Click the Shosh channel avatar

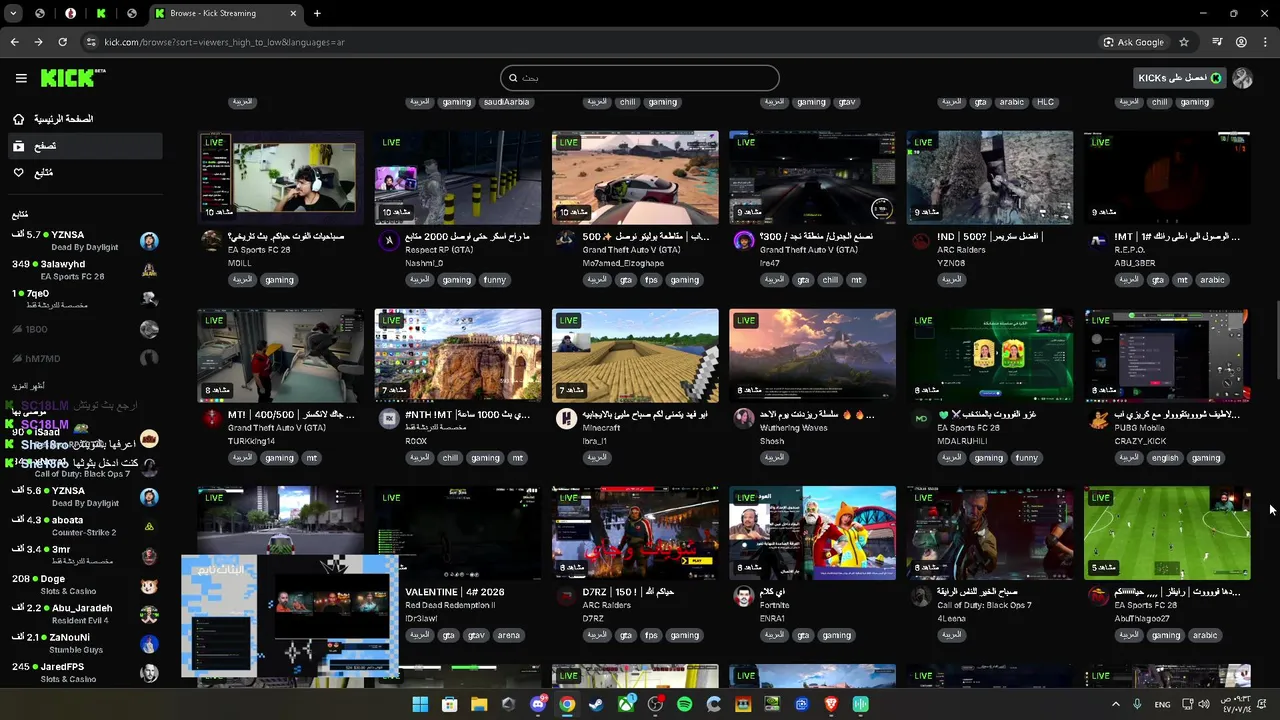click(x=743, y=419)
